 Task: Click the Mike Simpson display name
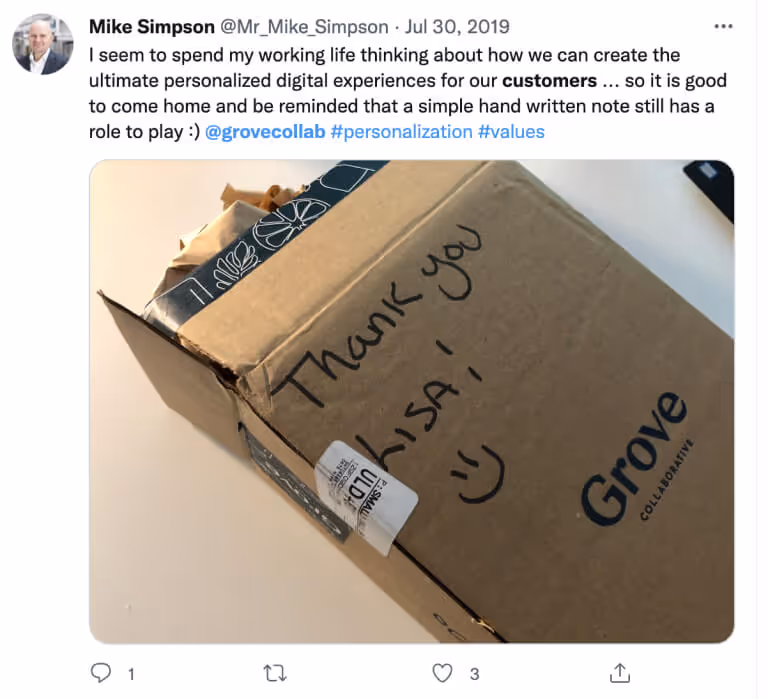[152, 27]
